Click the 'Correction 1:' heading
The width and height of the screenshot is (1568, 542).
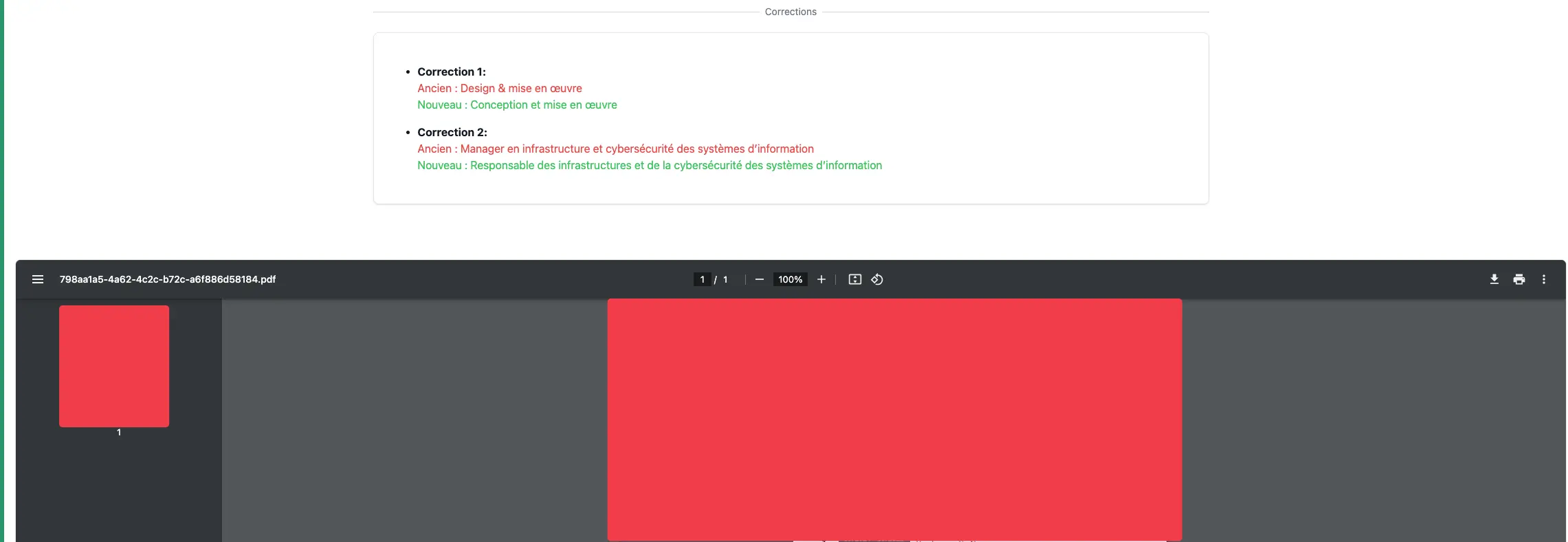pos(451,72)
